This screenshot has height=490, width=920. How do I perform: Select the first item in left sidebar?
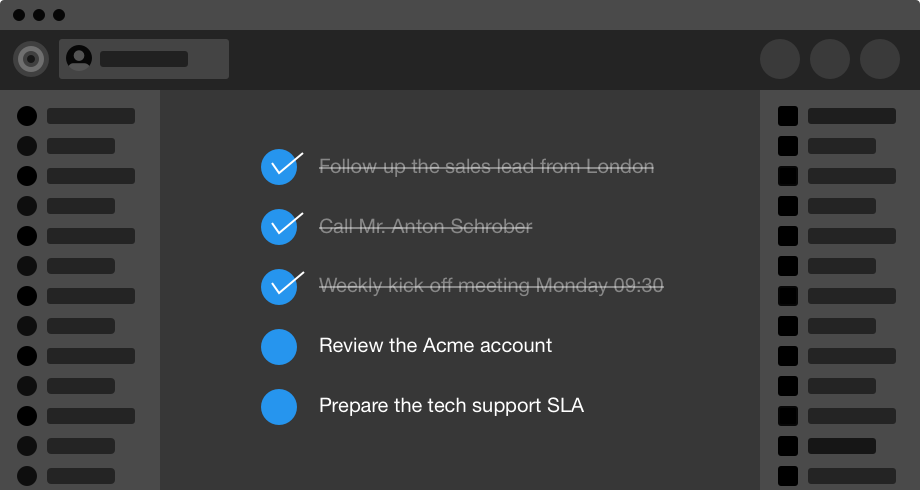27,116
